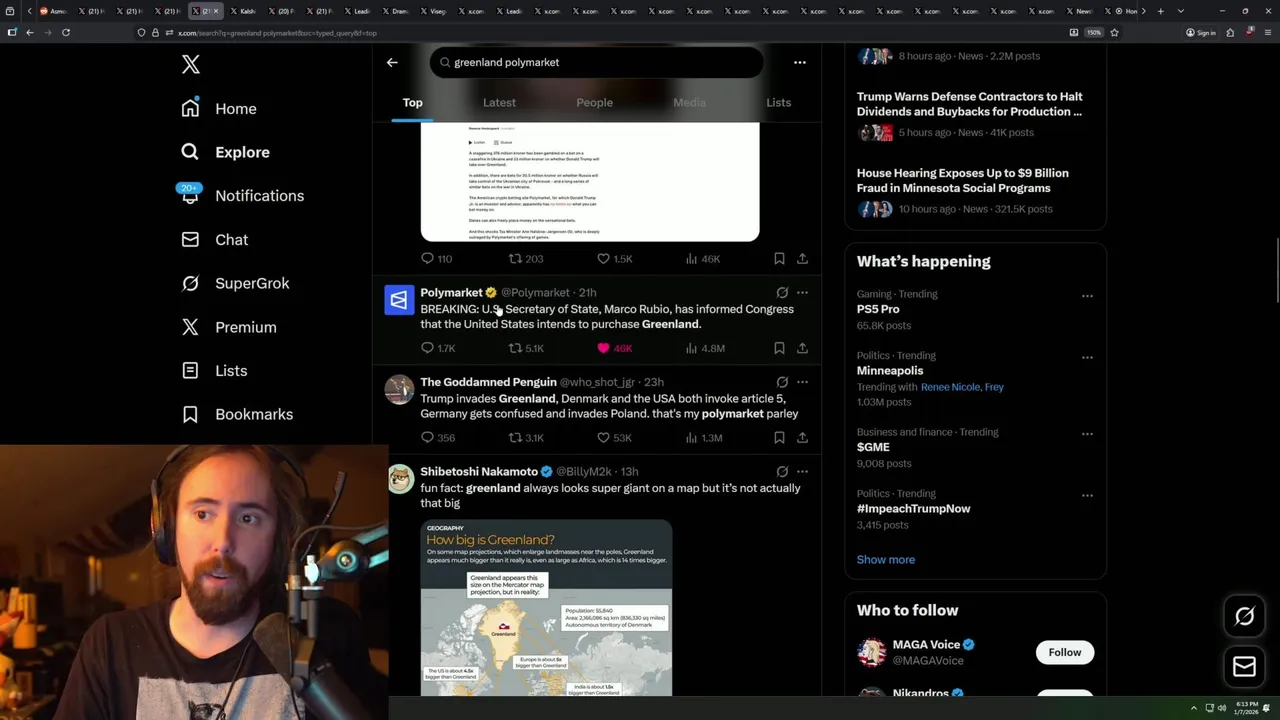
Task: Switch to the Media tab
Action: 689,102
